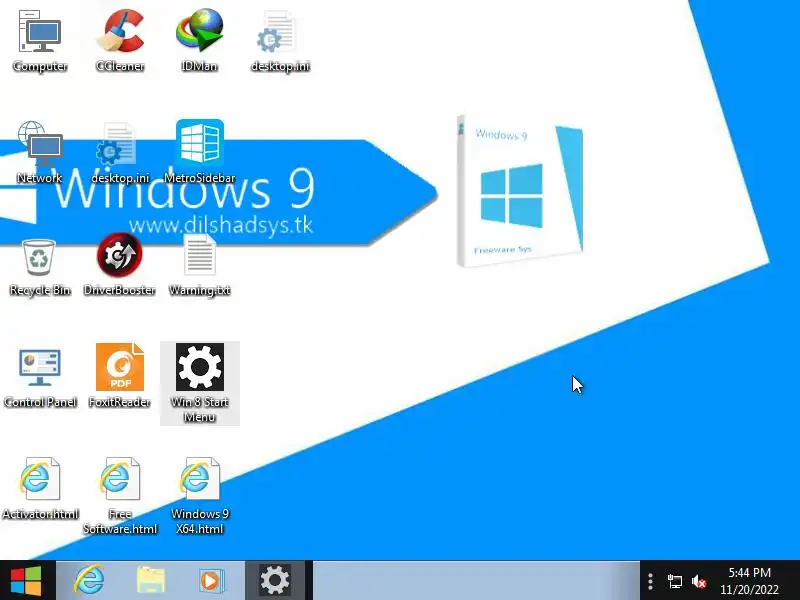The width and height of the screenshot is (800, 600).
Task: Launch CCleaner from the desktop
Action: pyautogui.click(x=120, y=41)
